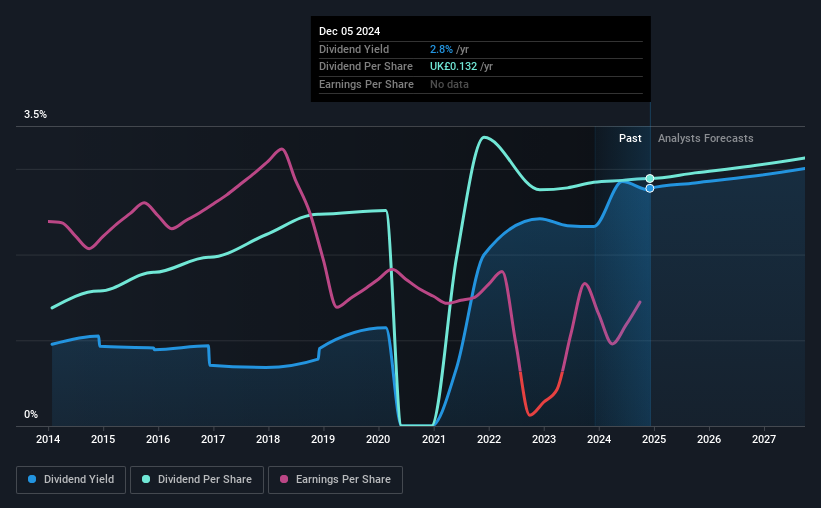Click the 2025 x-axis year label
This screenshot has height=508, width=821.
pos(654,439)
